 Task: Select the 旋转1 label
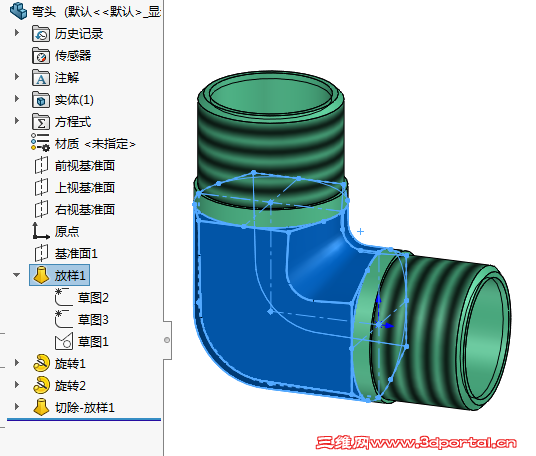point(70,363)
